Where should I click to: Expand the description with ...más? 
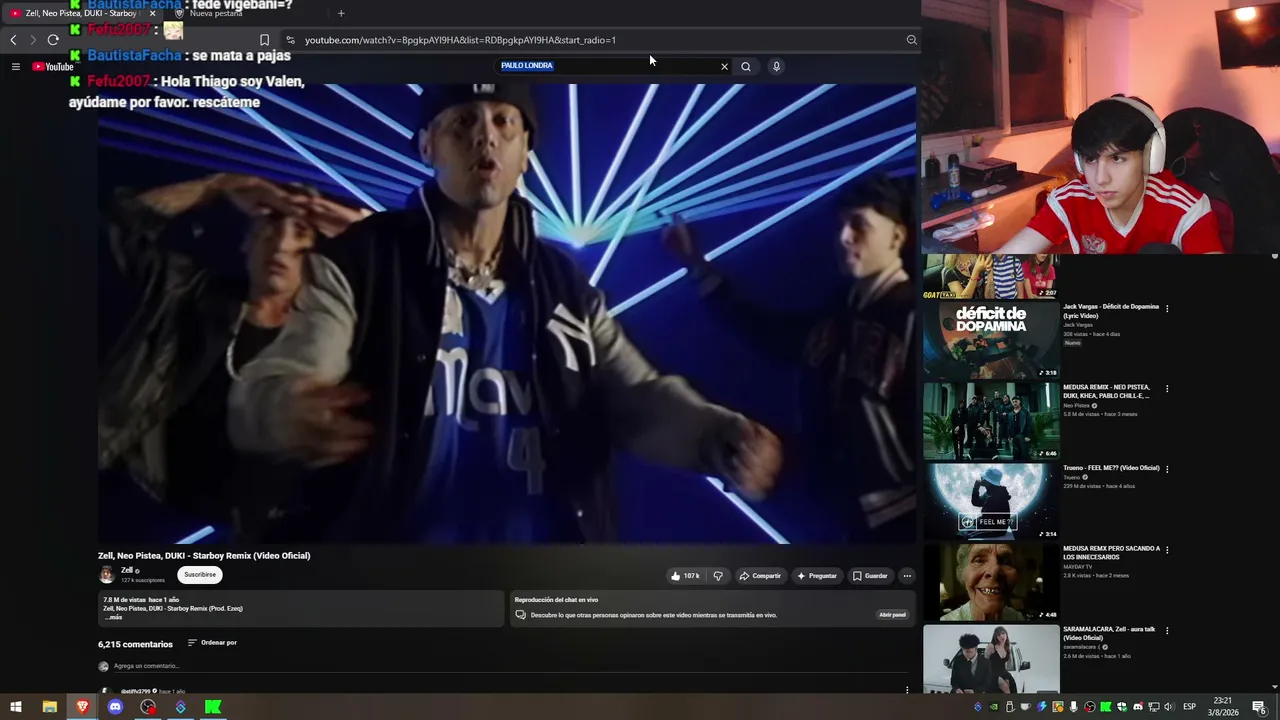point(113,617)
